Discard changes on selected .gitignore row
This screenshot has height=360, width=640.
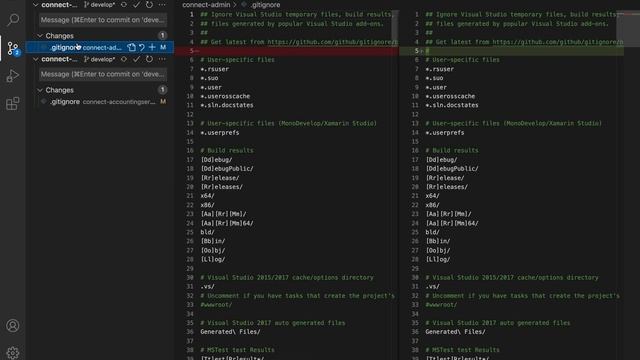tap(142, 47)
